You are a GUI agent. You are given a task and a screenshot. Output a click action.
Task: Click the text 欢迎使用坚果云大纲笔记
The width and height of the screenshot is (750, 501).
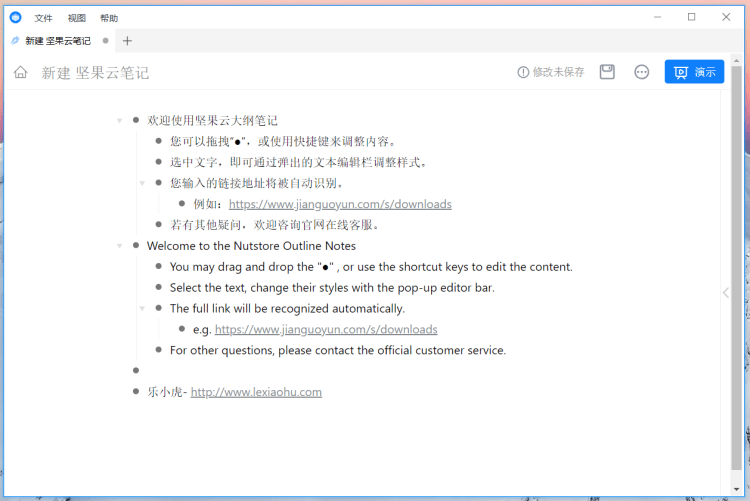[x=212, y=121]
